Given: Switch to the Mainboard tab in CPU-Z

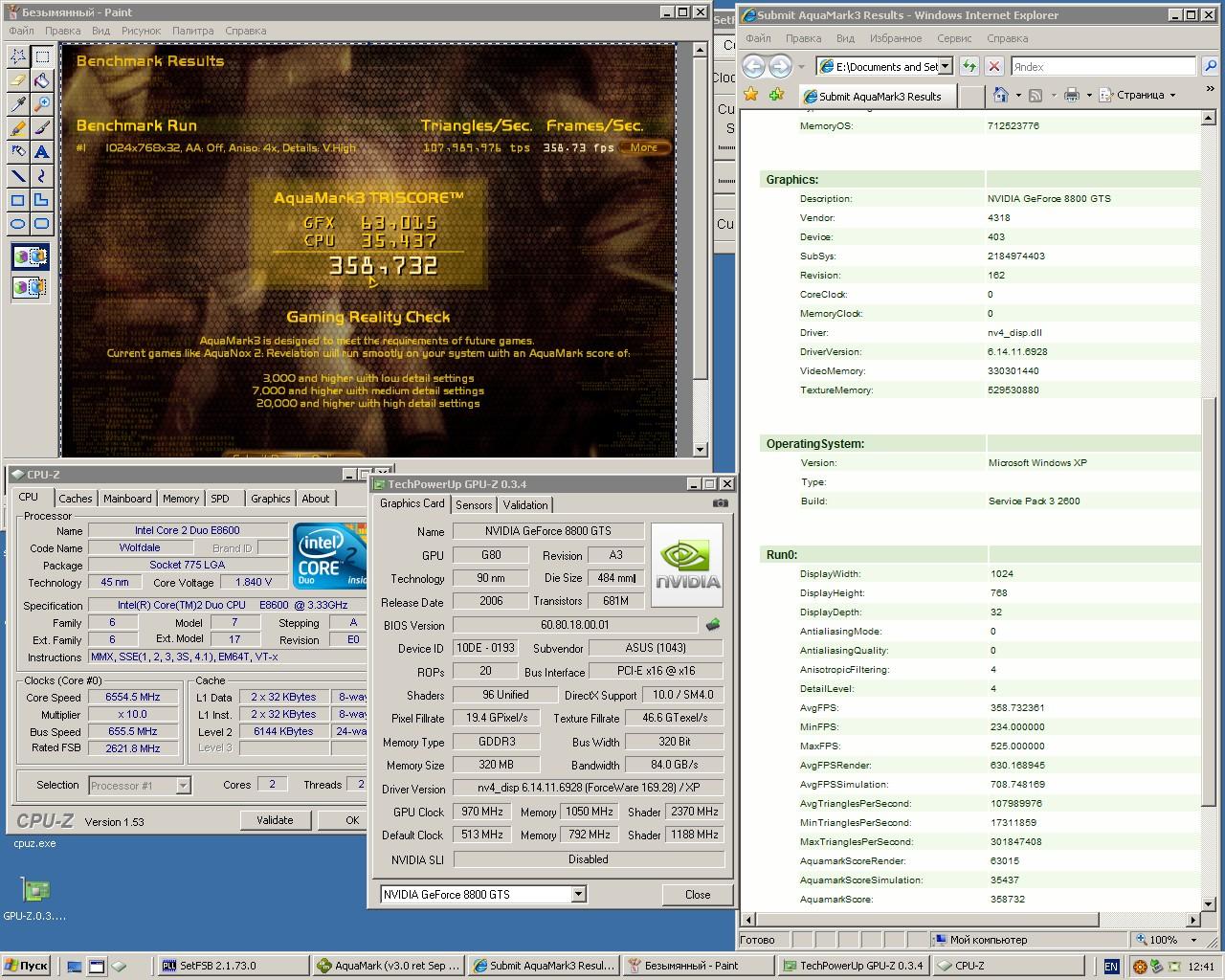Looking at the screenshot, I should pos(127,499).
